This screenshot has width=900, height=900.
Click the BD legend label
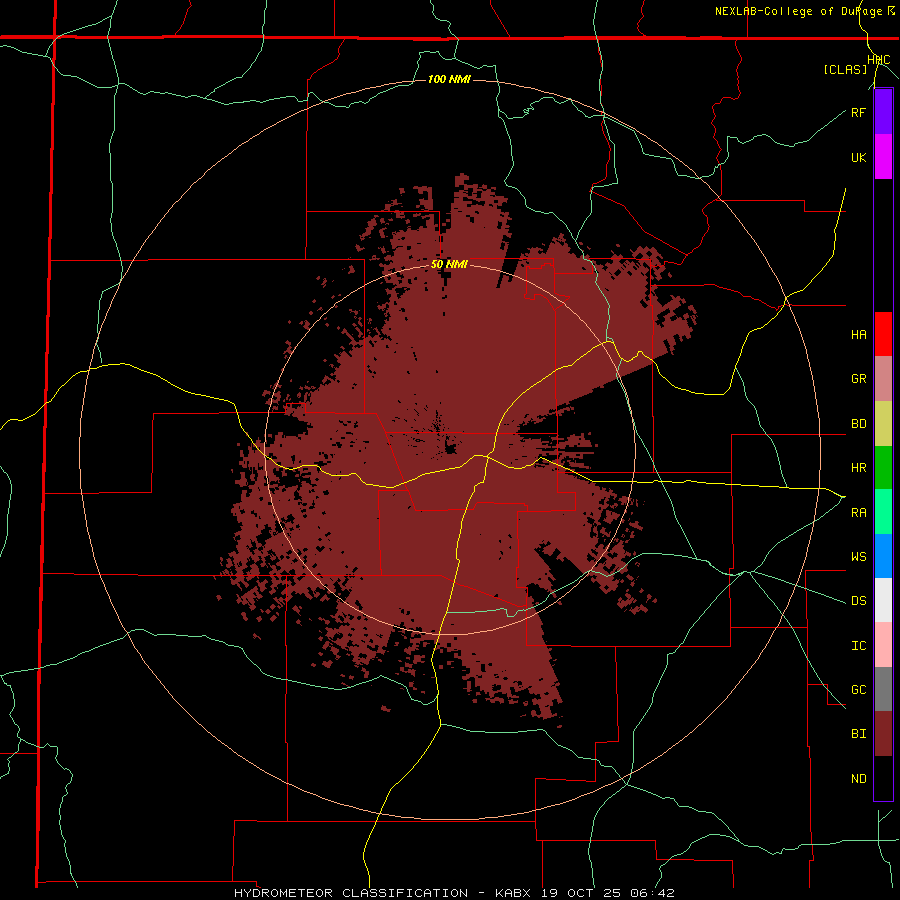pyautogui.click(x=858, y=424)
